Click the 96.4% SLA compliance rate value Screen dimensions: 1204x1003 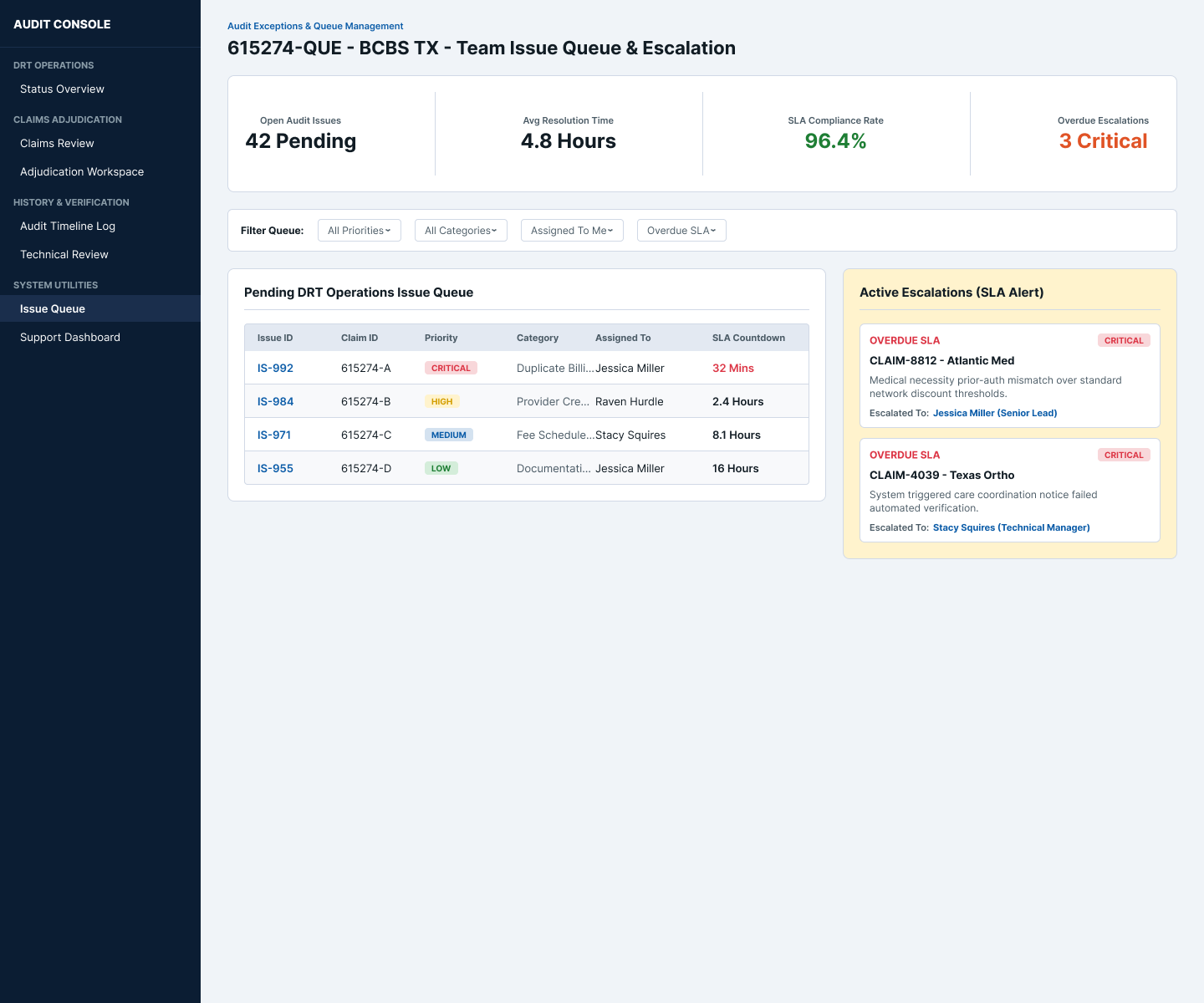[x=835, y=141]
